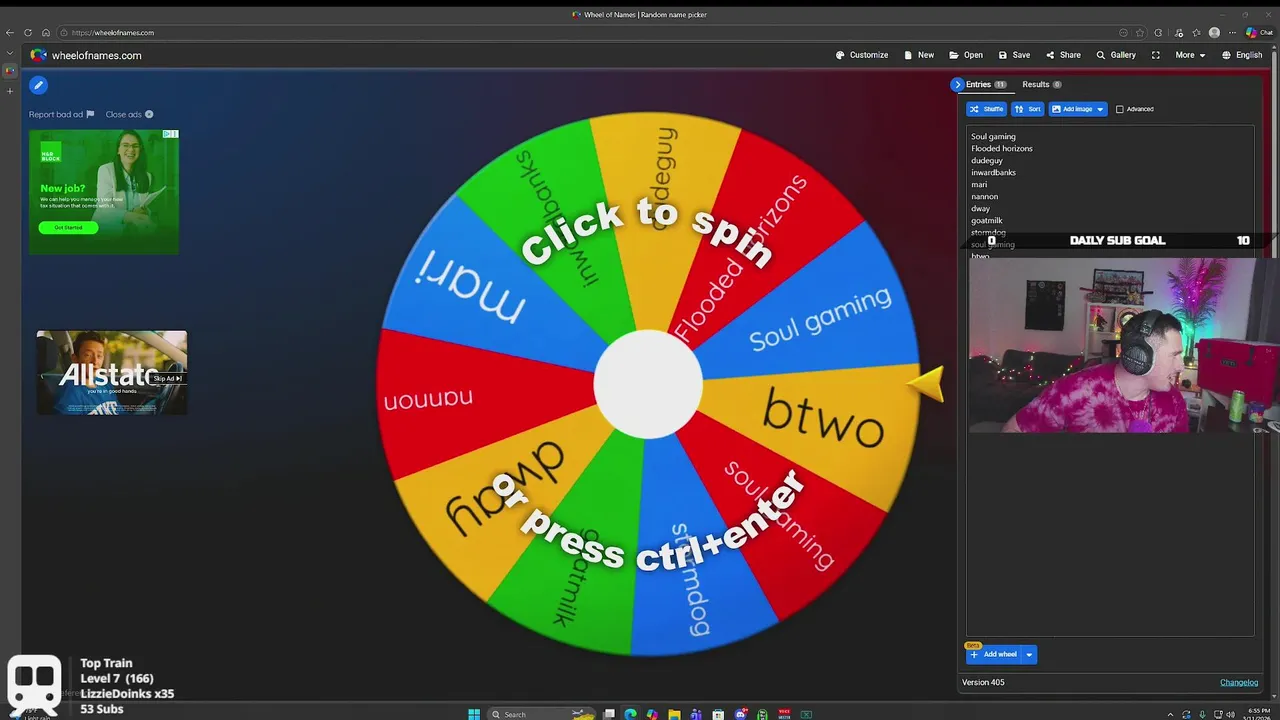Click 'Soul gaming' first entry line
This screenshot has height=720, width=1280.
coord(993,137)
